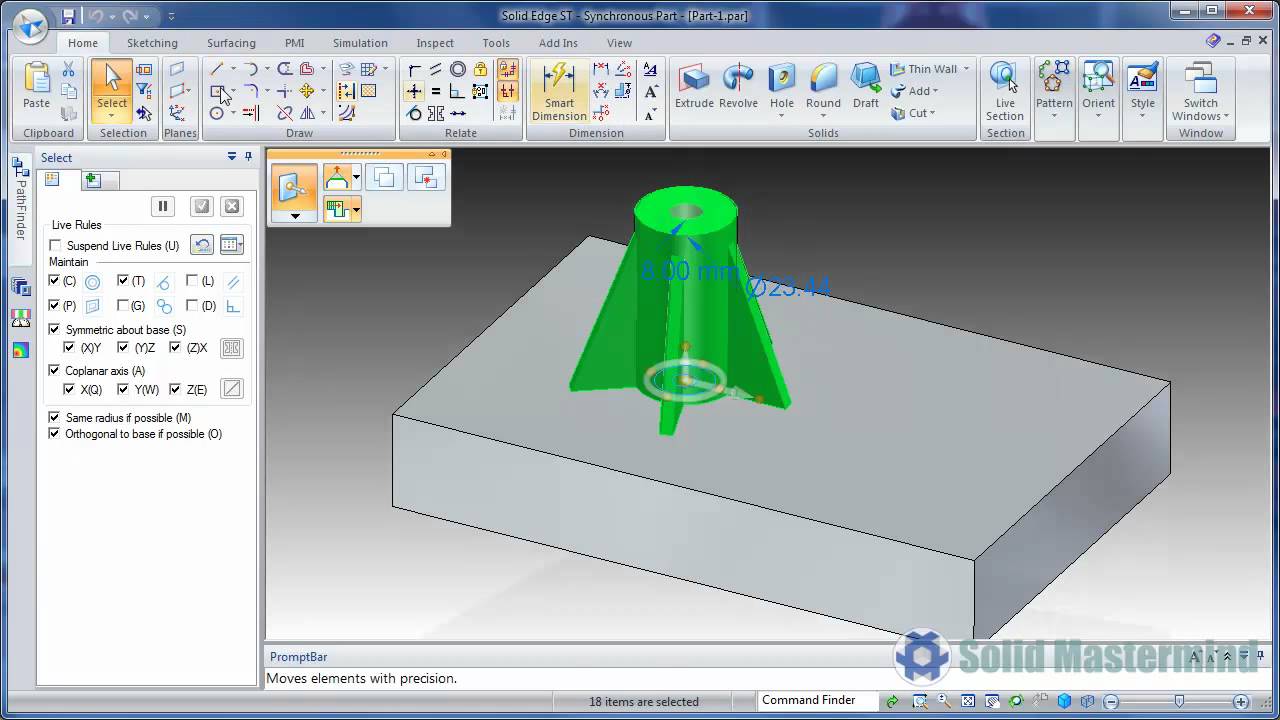Viewport: 1280px width, 720px height.
Task: Open the Pattern dropdown arrow
Action: [x=1054, y=117]
